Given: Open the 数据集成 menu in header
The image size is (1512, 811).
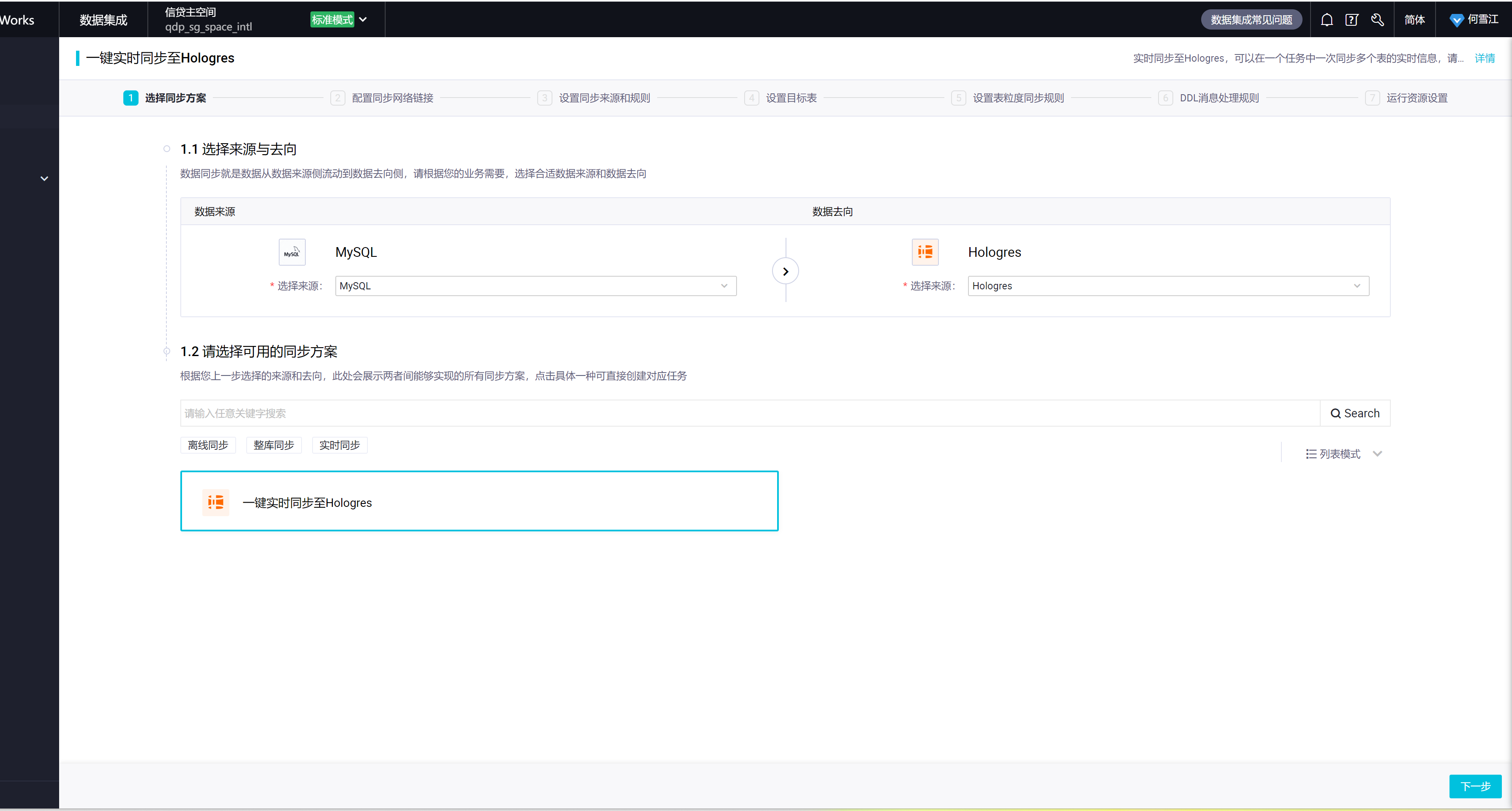Looking at the screenshot, I should tap(103, 20).
